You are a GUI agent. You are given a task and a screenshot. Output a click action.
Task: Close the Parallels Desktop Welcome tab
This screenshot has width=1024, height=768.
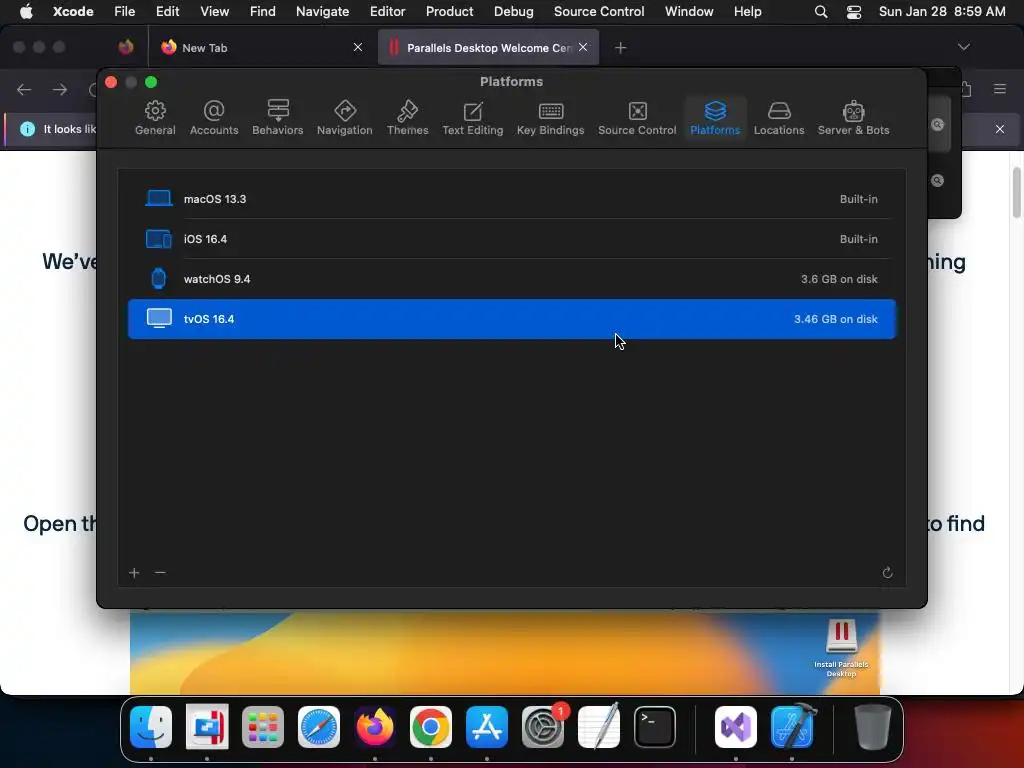(x=583, y=47)
